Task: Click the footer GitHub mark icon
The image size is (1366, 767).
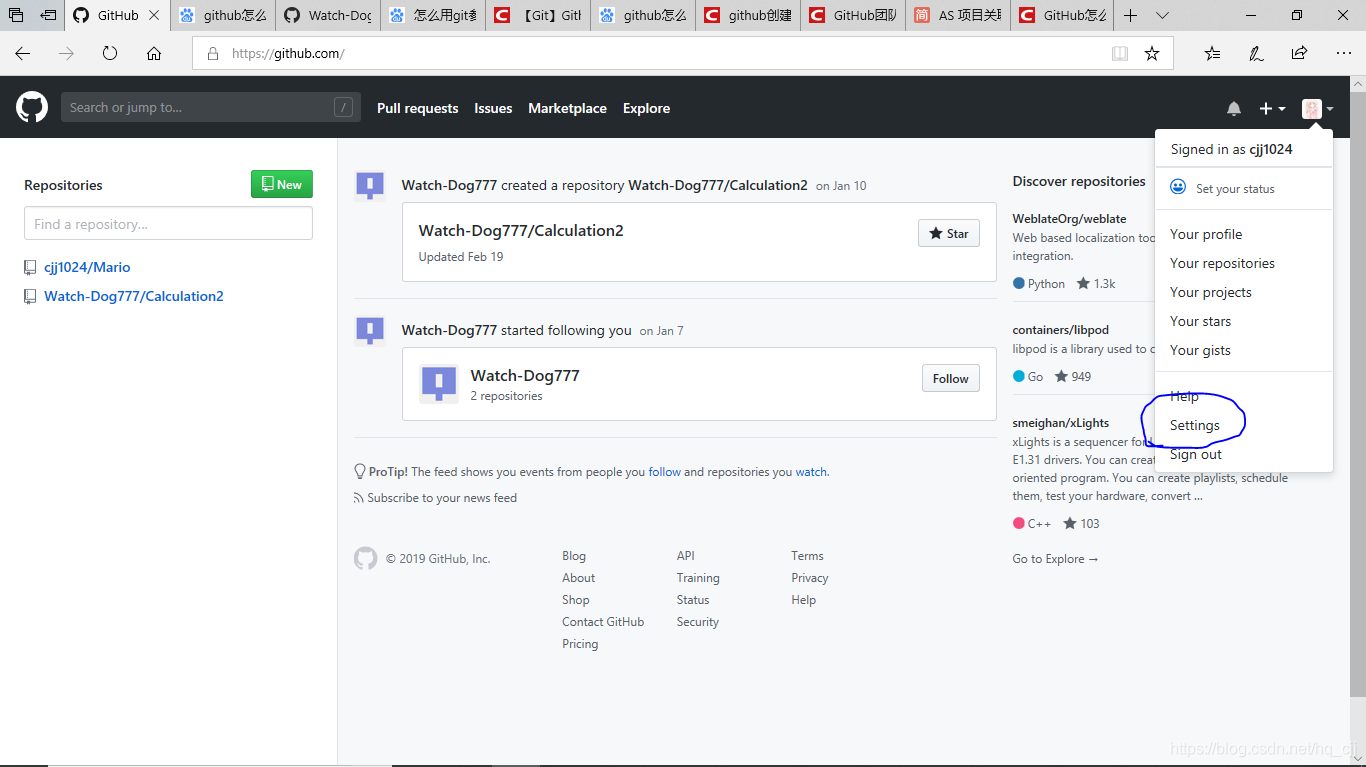Action: point(366,558)
